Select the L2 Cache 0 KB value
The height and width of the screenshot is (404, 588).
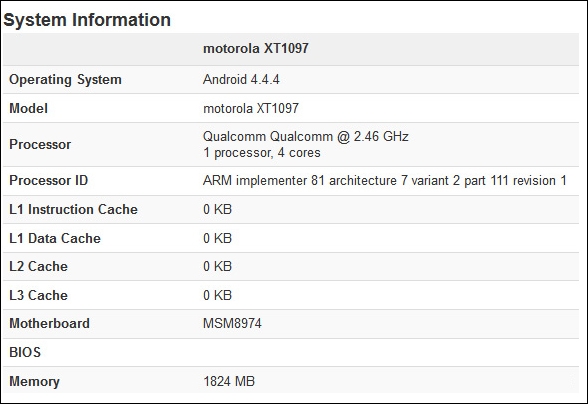tap(218, 266)
